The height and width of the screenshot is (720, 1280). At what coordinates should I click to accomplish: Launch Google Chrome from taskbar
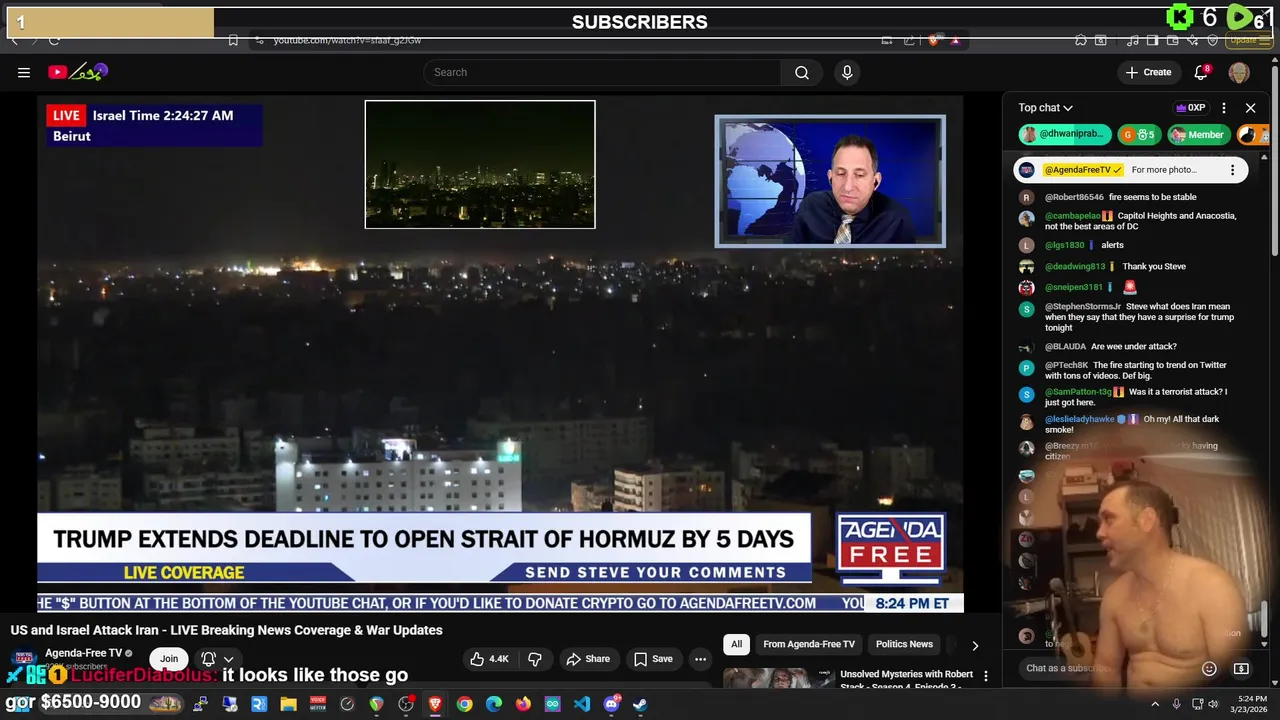point(464,704)
